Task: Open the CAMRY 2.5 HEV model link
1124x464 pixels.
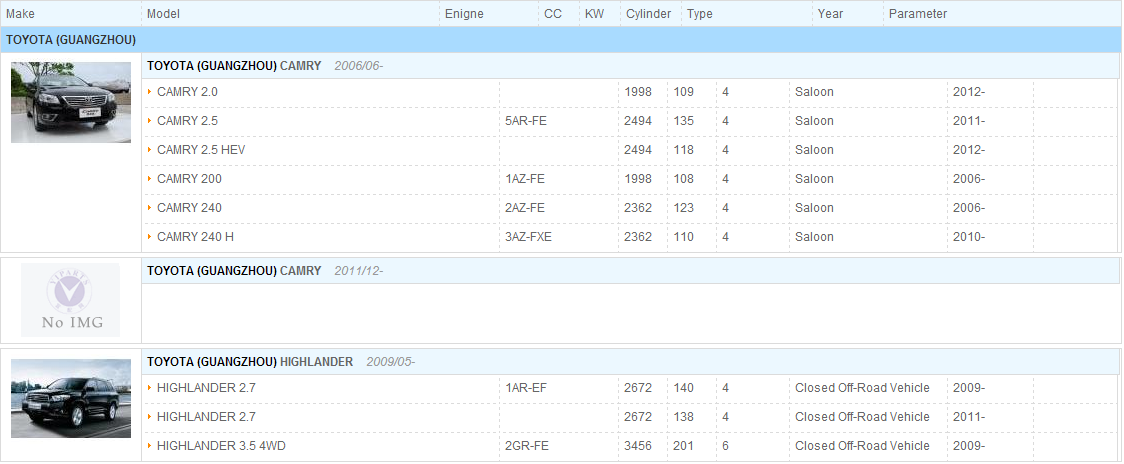Action: pos(201,150)
